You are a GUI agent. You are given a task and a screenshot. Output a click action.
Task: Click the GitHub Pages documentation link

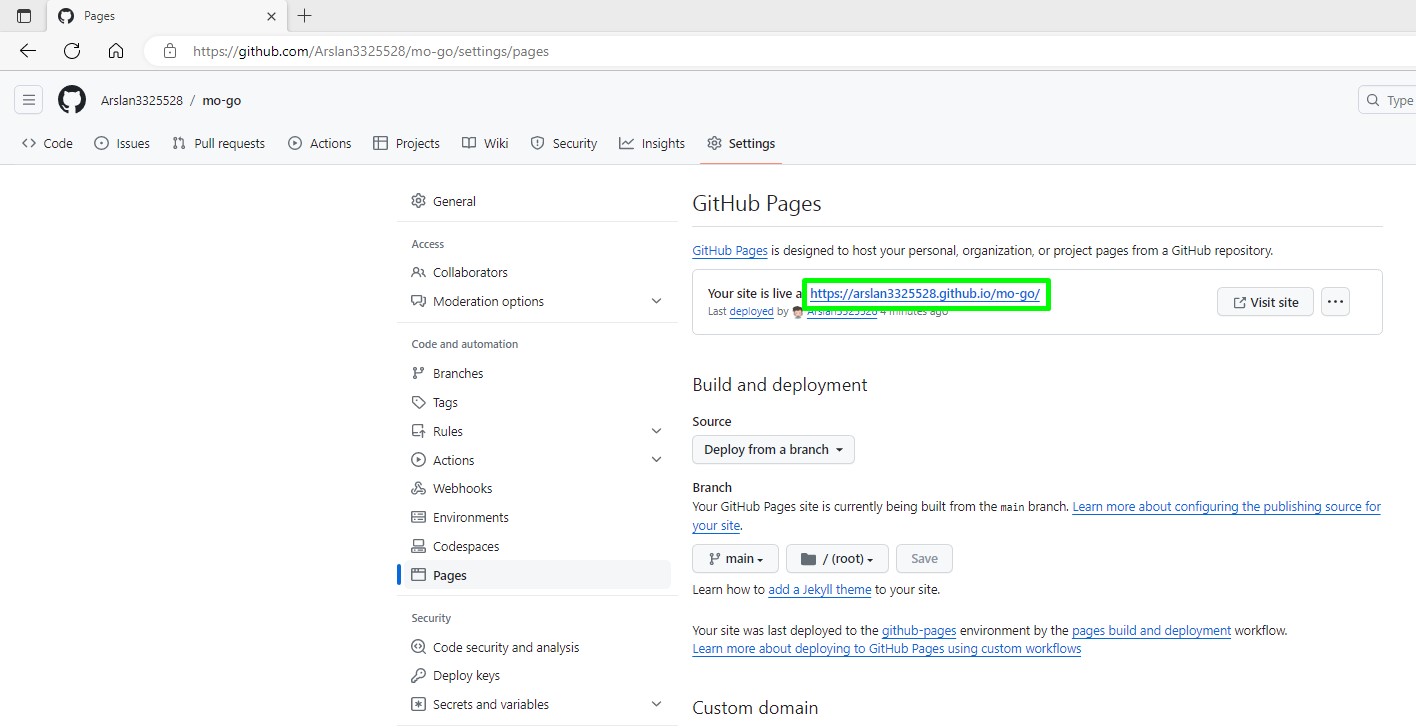(x=730, y=251)
